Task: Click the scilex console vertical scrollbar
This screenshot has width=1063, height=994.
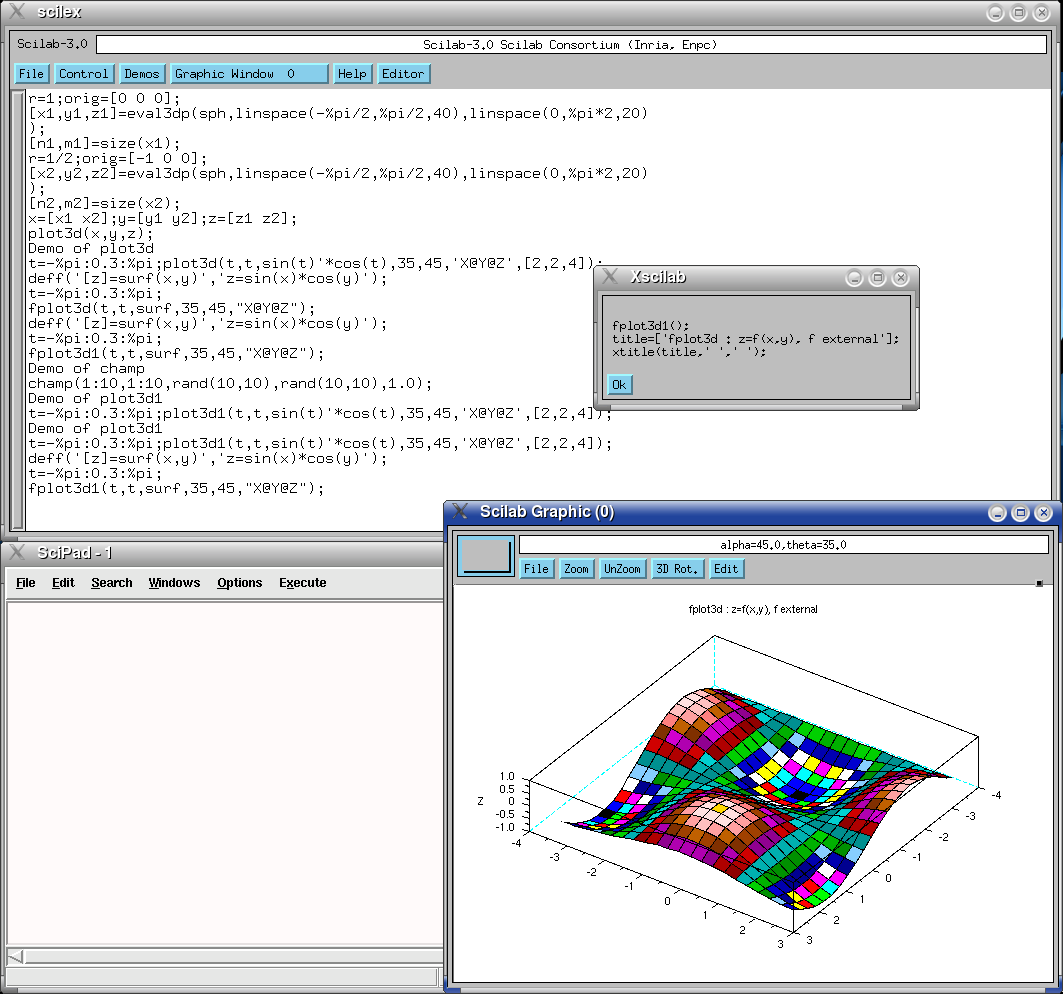Action: pyautogui.click(x=18, y=309)
